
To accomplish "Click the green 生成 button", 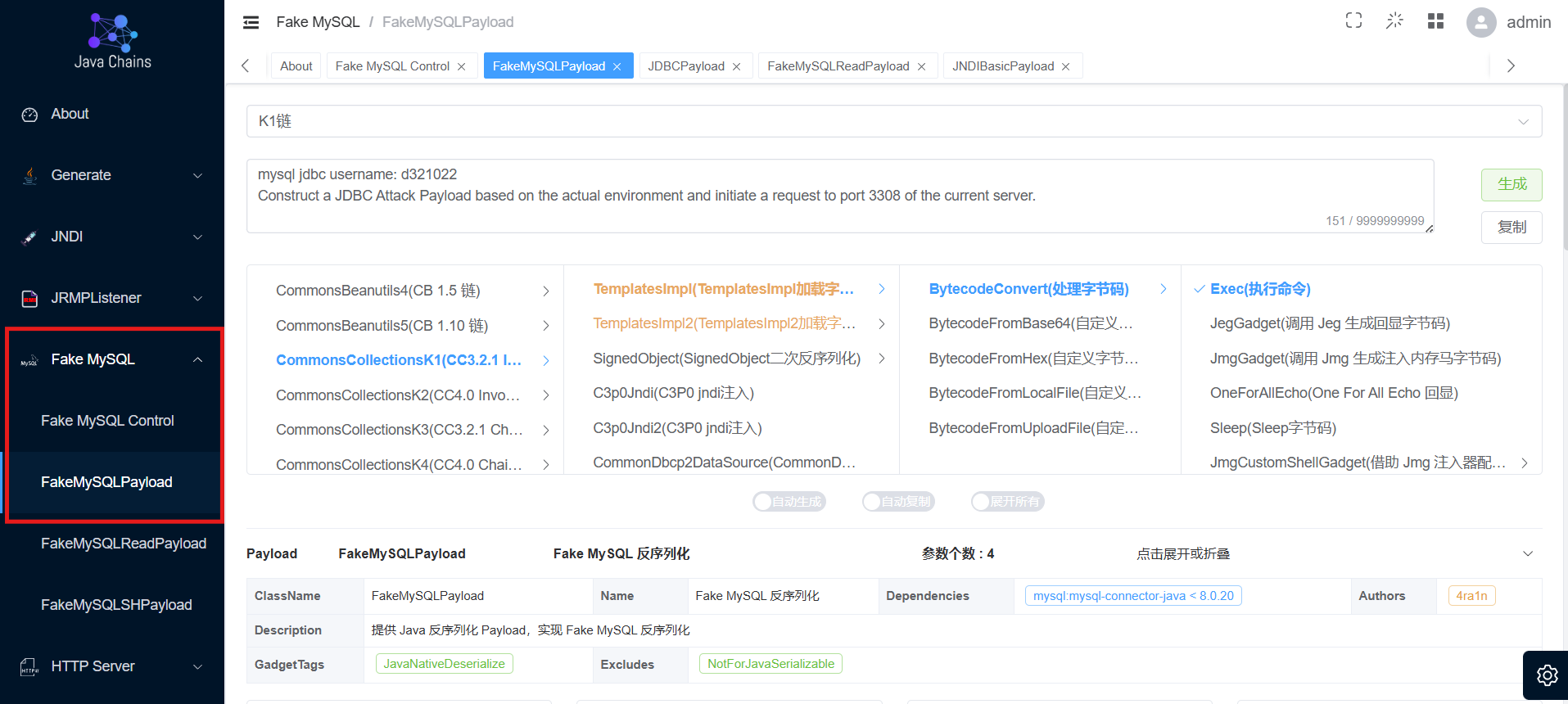I will click(1512, 184).
